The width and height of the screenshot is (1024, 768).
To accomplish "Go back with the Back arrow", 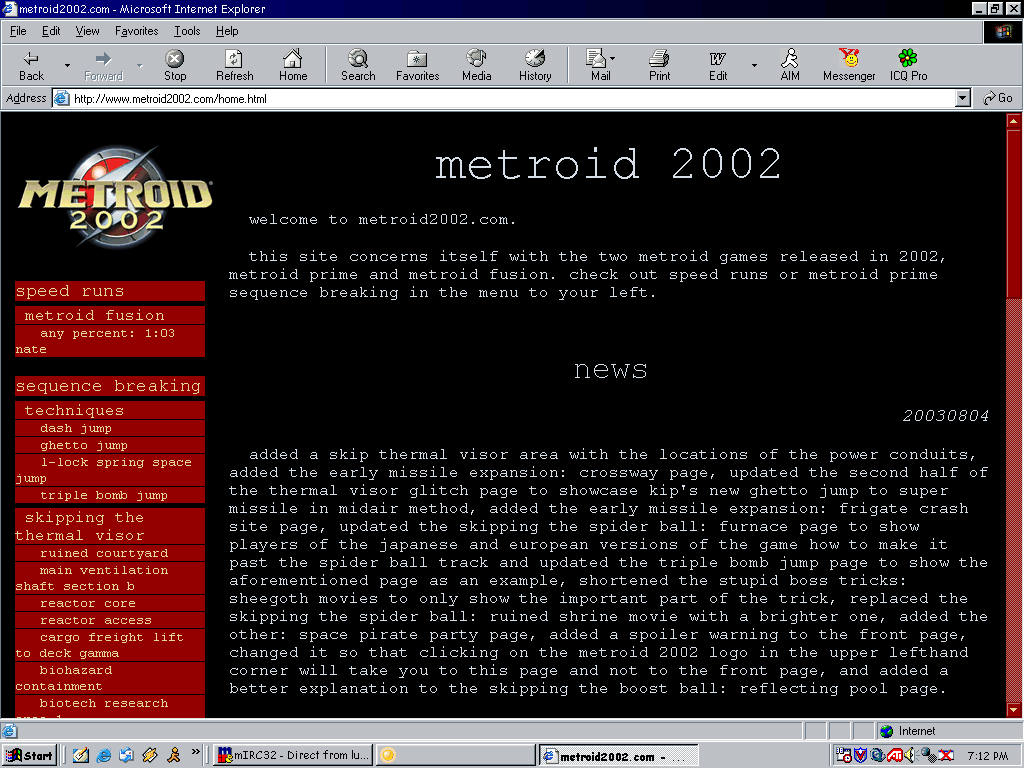I will pos(31,65).
